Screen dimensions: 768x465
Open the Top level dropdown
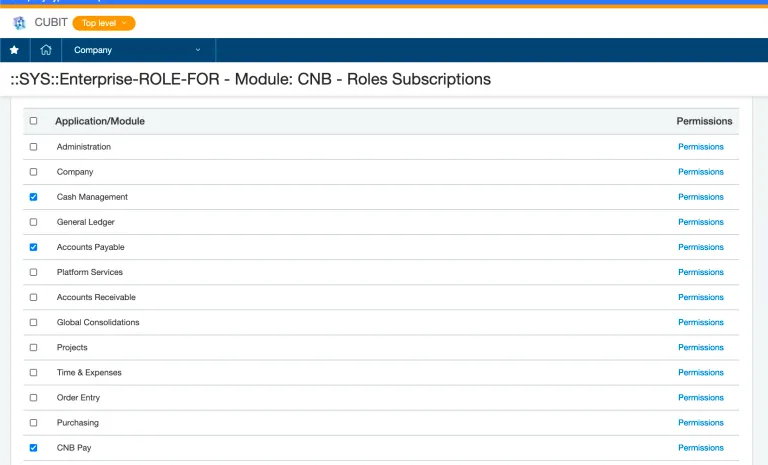pos(104,23)
